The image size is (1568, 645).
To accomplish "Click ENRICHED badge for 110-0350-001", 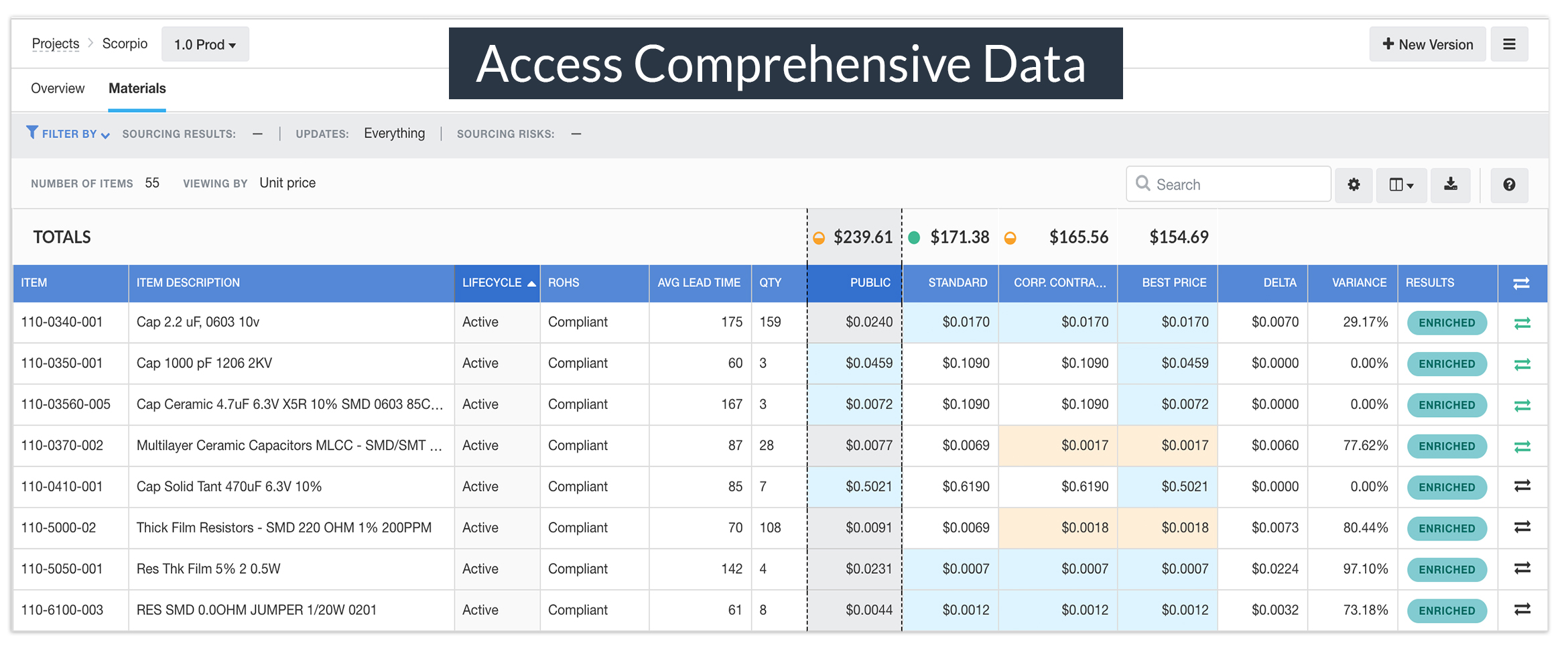I will tap(1447, 364).
